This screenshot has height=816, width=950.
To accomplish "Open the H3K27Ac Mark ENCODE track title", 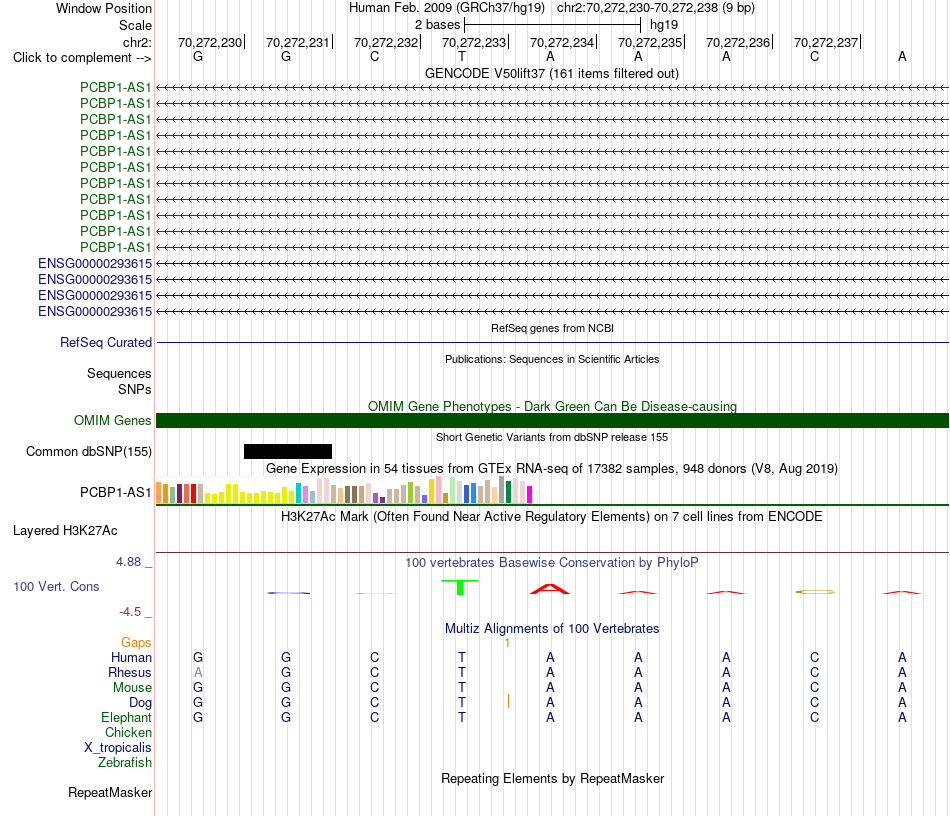I will [552, 517].
